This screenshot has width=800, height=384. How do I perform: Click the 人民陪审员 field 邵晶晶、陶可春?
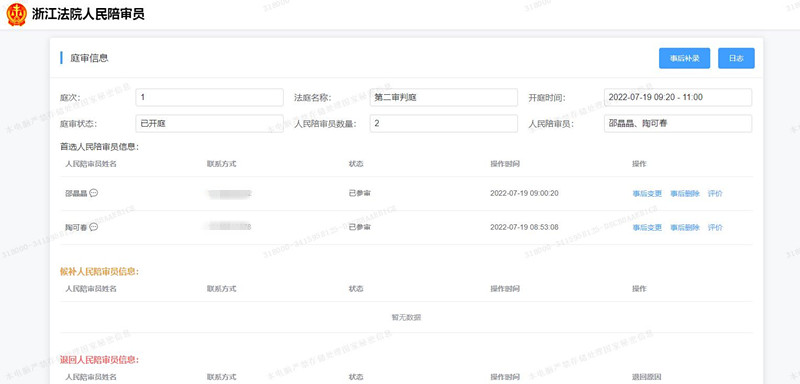[x=678, y=123]
